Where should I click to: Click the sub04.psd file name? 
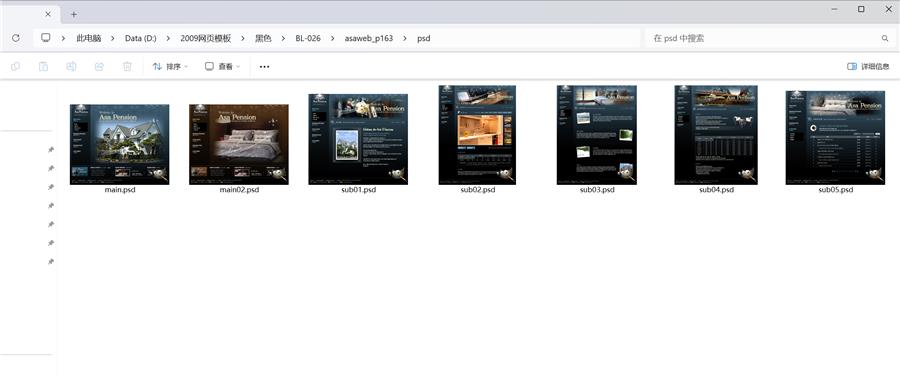click(x=716, y=189)
